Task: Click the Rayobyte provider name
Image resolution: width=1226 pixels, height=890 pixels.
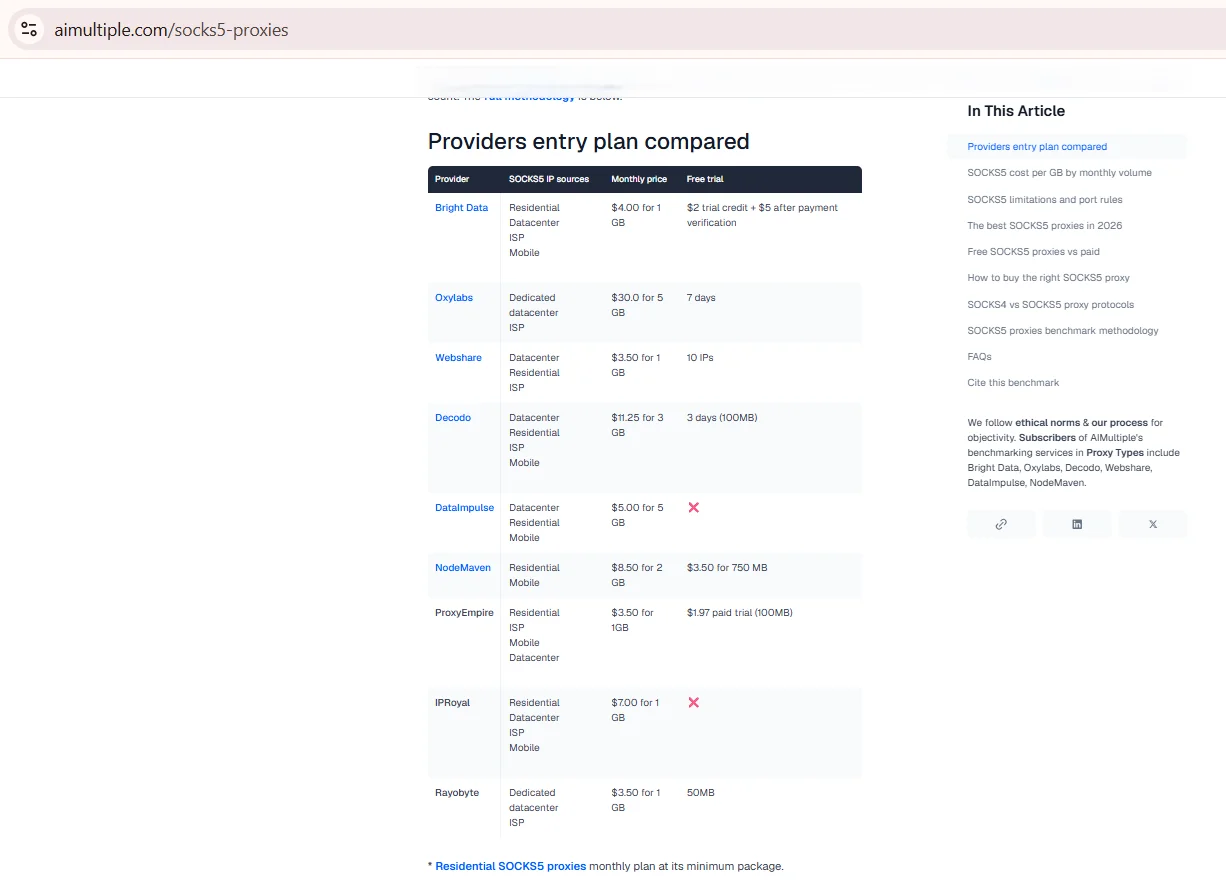Action: (x=457, y=792)
